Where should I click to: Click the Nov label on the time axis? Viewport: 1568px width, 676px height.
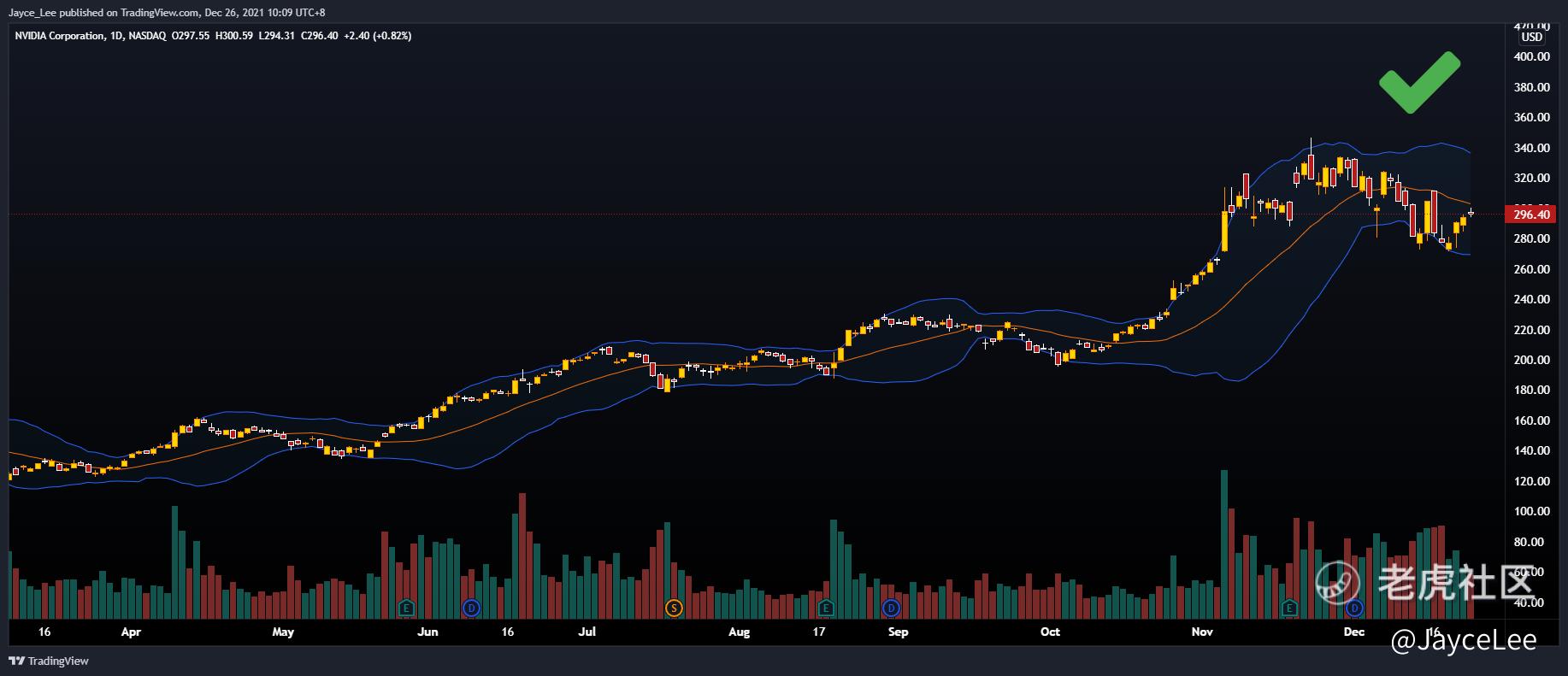[x=1202, y=632]
